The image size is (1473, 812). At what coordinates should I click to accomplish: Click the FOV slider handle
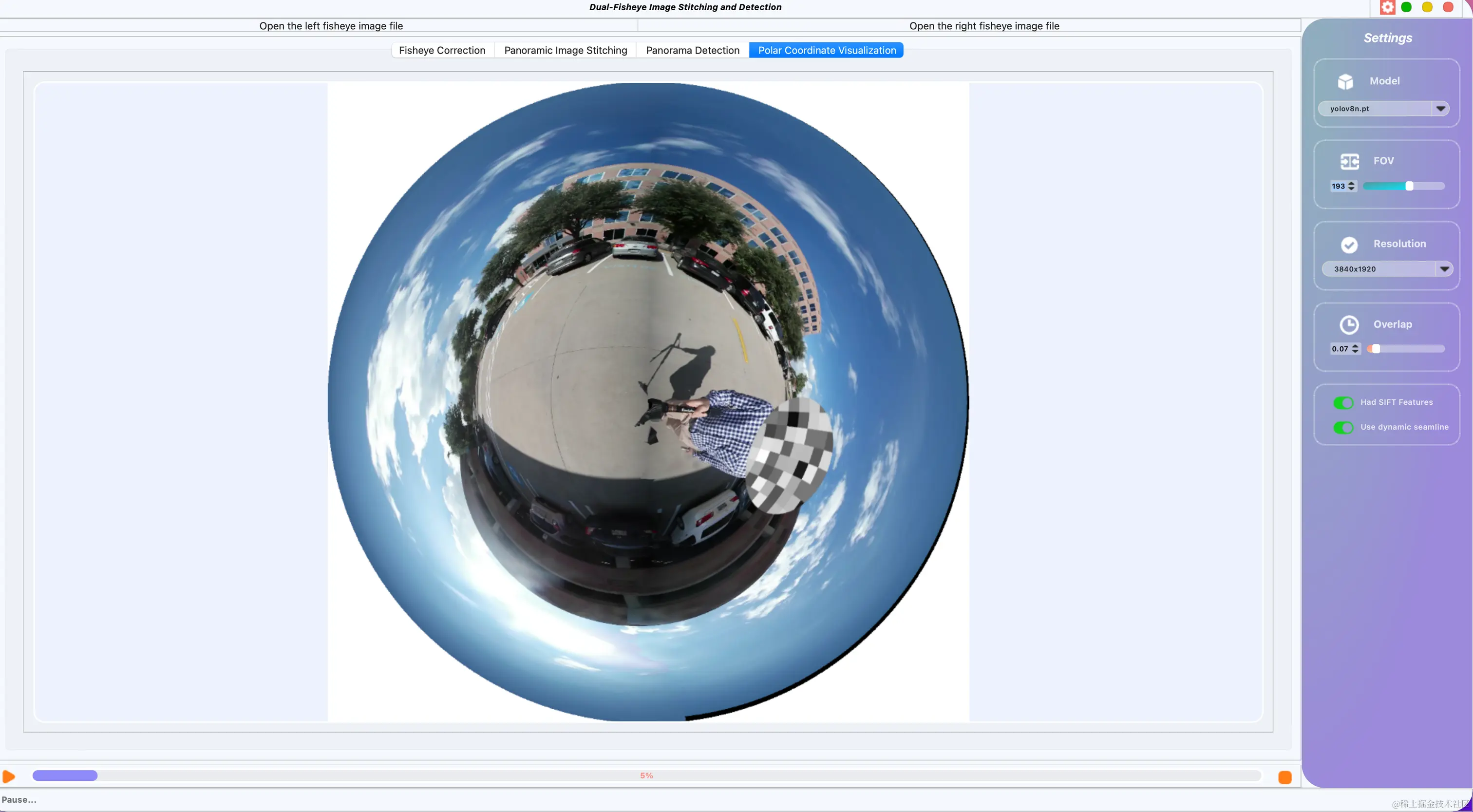pos(1409,186)
